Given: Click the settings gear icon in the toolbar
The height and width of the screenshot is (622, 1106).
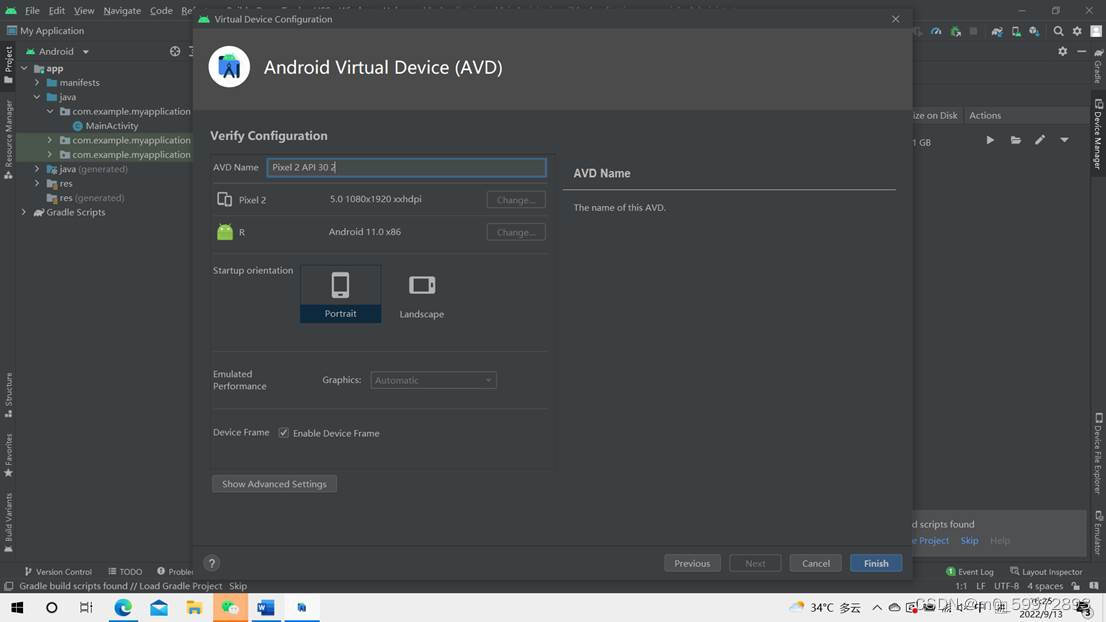Looking at the screenshot, I should coord(1078,31).
